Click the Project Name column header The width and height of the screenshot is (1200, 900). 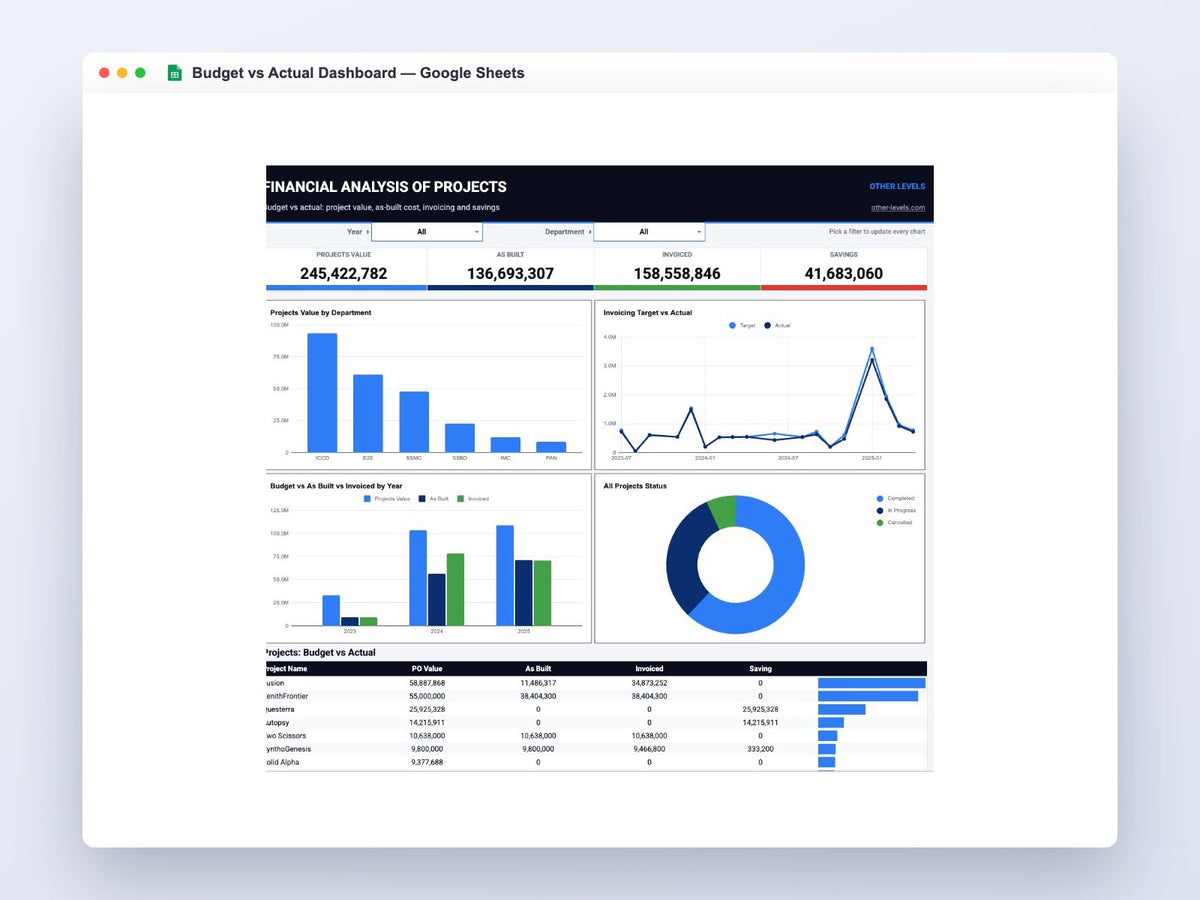tap(286, 669)
